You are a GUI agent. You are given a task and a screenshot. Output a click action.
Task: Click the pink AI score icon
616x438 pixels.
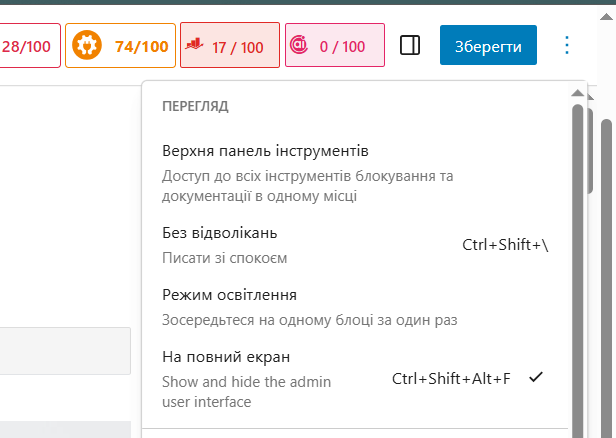pyautogui.click(x=298, y=46)
